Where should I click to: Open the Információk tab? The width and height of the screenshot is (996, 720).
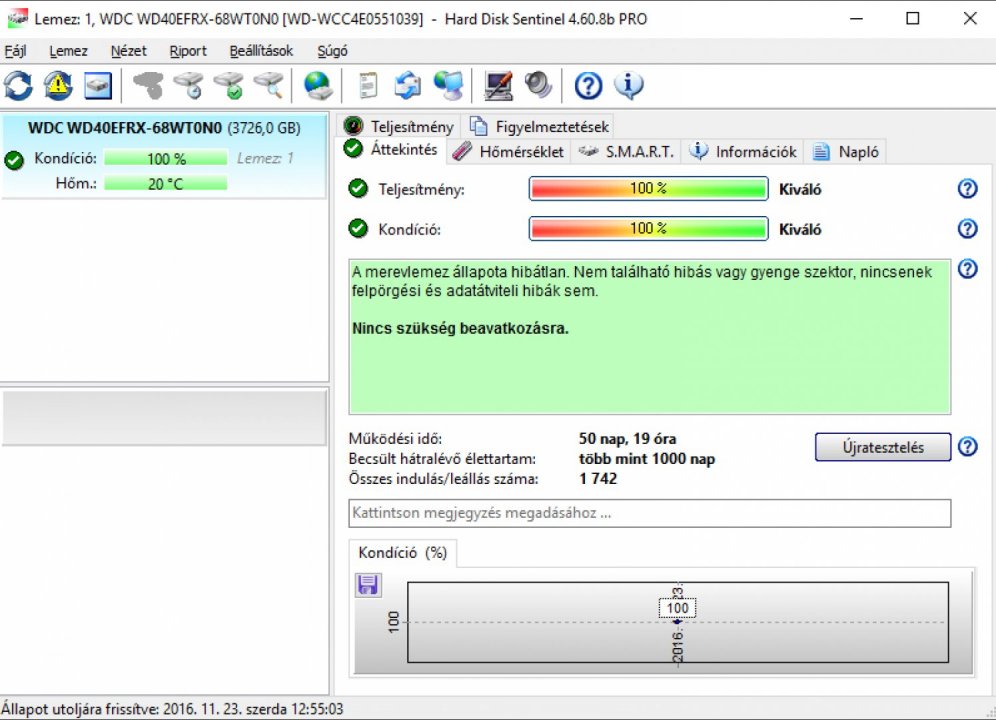point(743,152)
